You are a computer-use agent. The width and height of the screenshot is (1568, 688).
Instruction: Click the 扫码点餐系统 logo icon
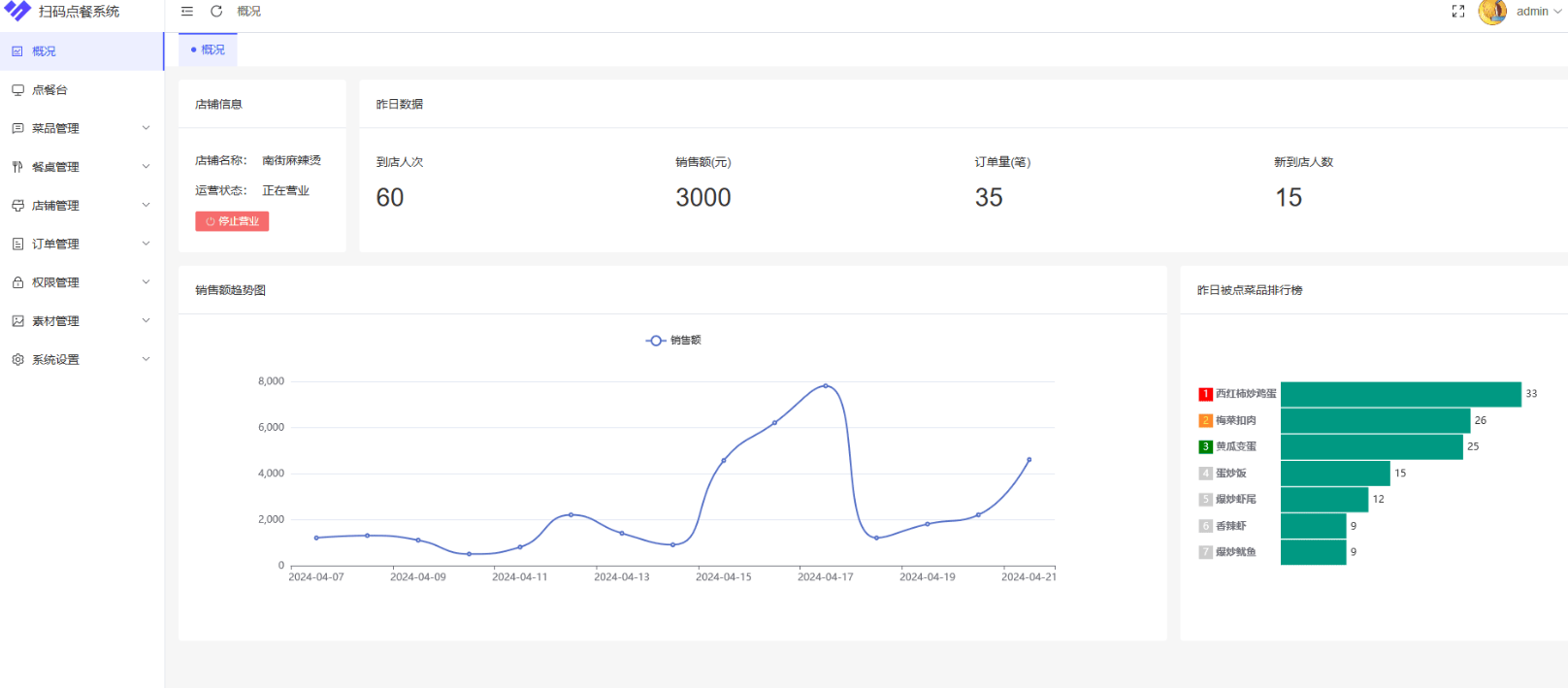[17, 11]
